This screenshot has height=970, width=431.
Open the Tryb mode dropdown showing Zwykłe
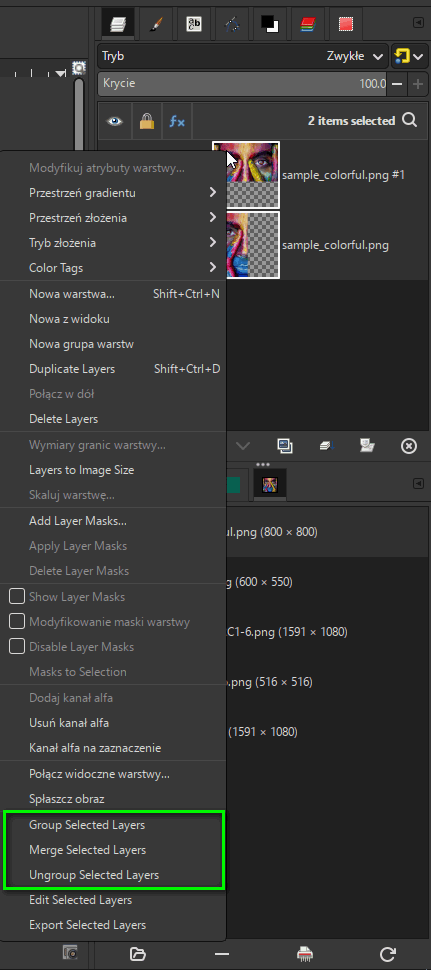243,56
